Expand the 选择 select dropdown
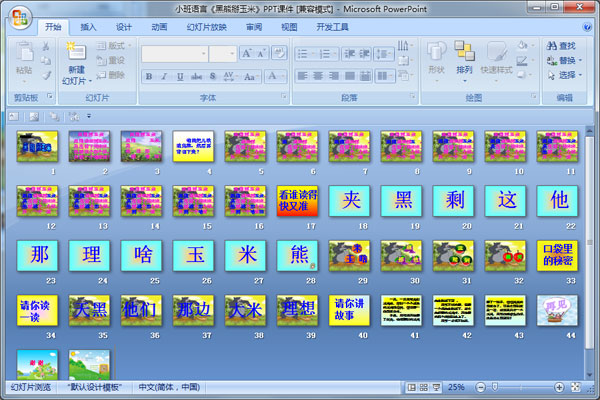600x400 pixels. 567,75
